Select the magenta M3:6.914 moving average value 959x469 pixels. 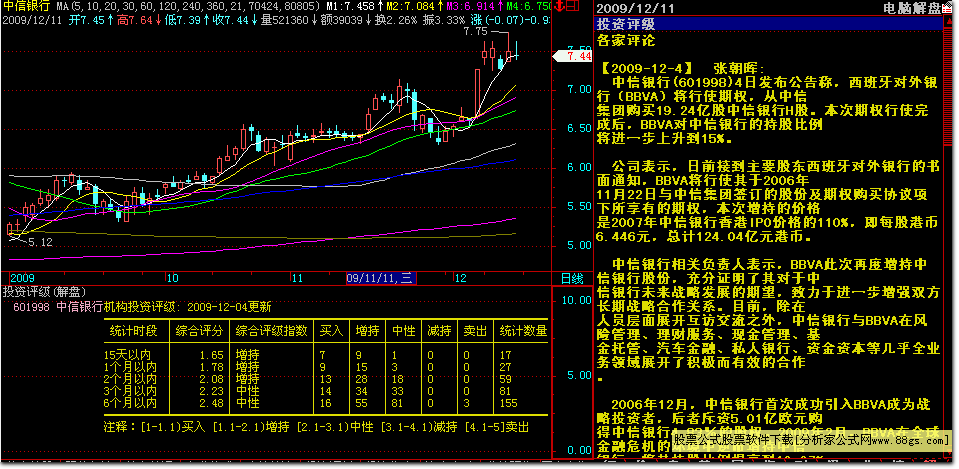click(x=471, y=7)
